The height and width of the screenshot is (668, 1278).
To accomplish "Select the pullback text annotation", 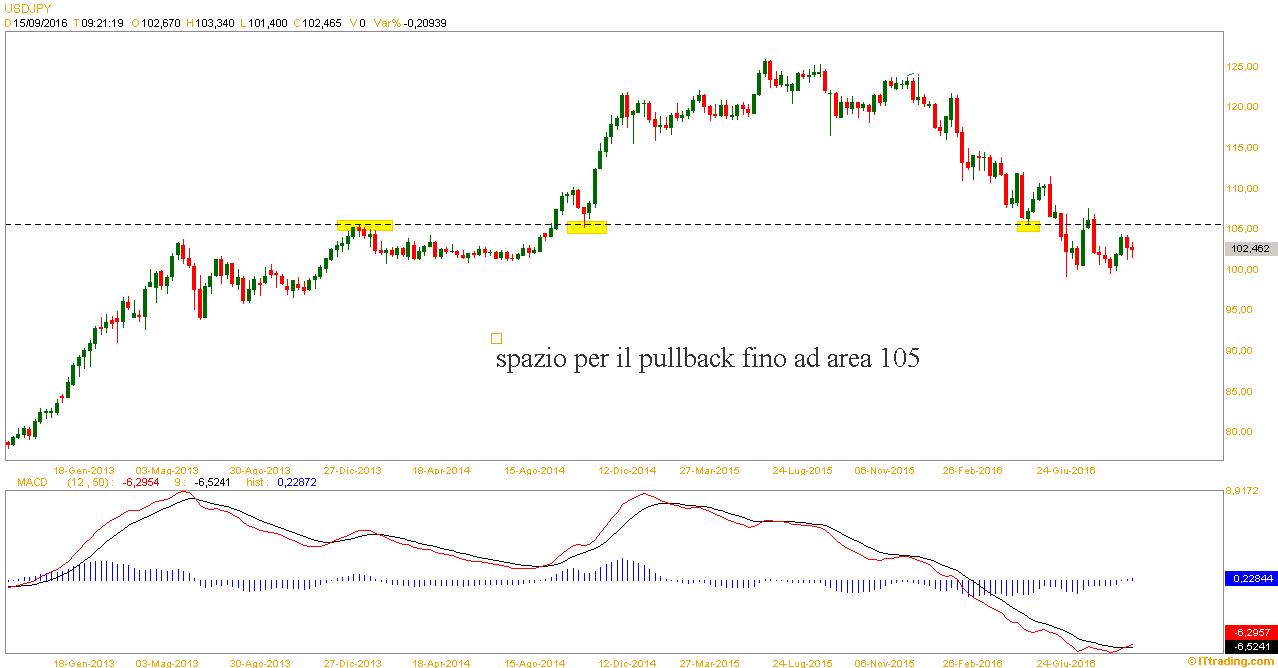I will click(x=707, y=358).
